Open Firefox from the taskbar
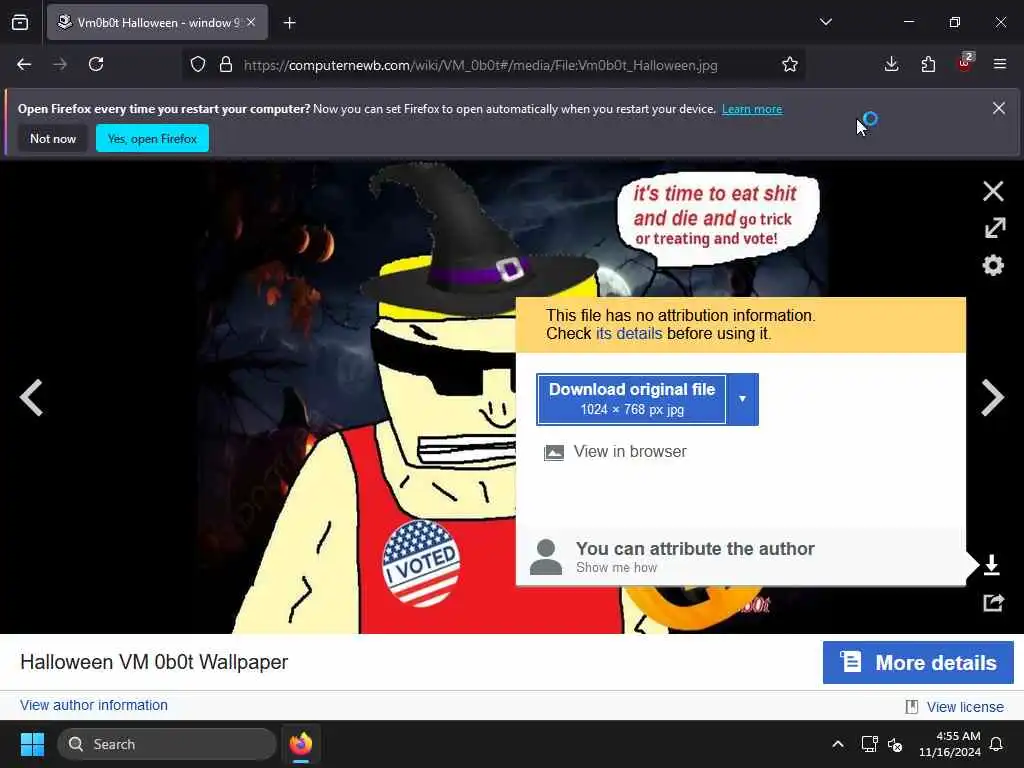The width and height of the screenshot is (1024, 768). click(301, 744)
